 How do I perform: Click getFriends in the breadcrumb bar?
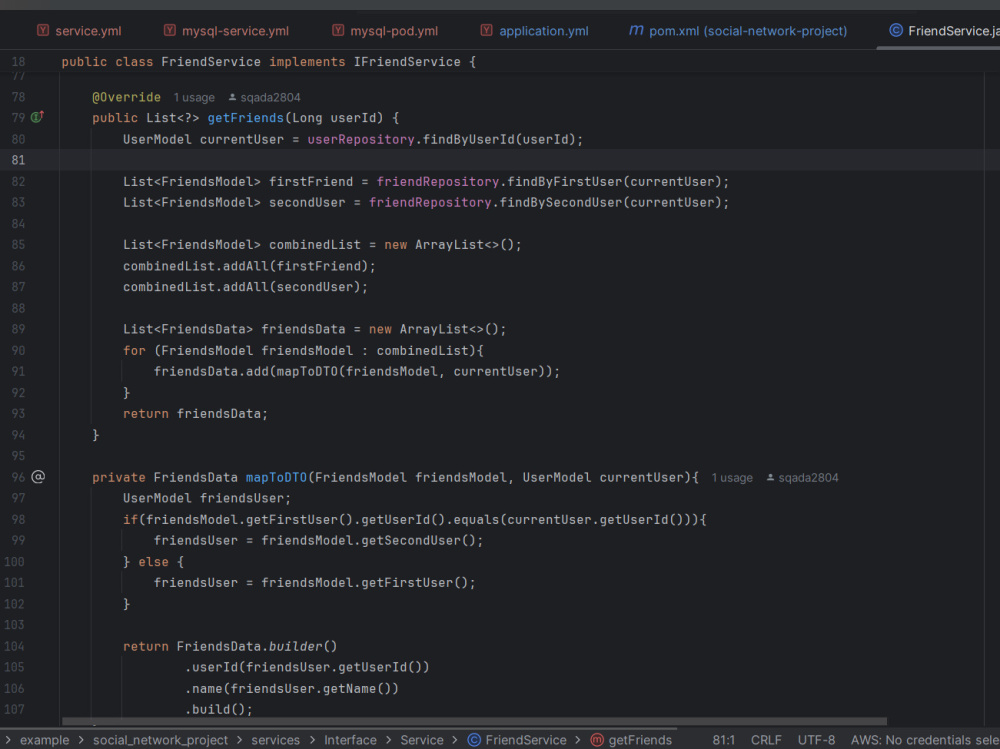tap(640, 740)
